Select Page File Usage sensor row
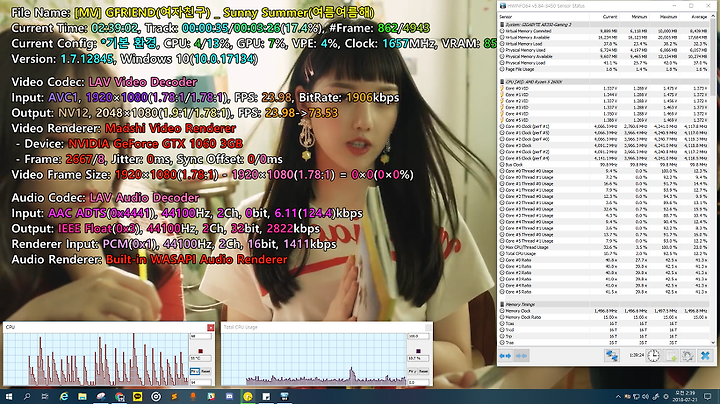The width and height of the screenshot is (720, 404). [x=604, y=69]
